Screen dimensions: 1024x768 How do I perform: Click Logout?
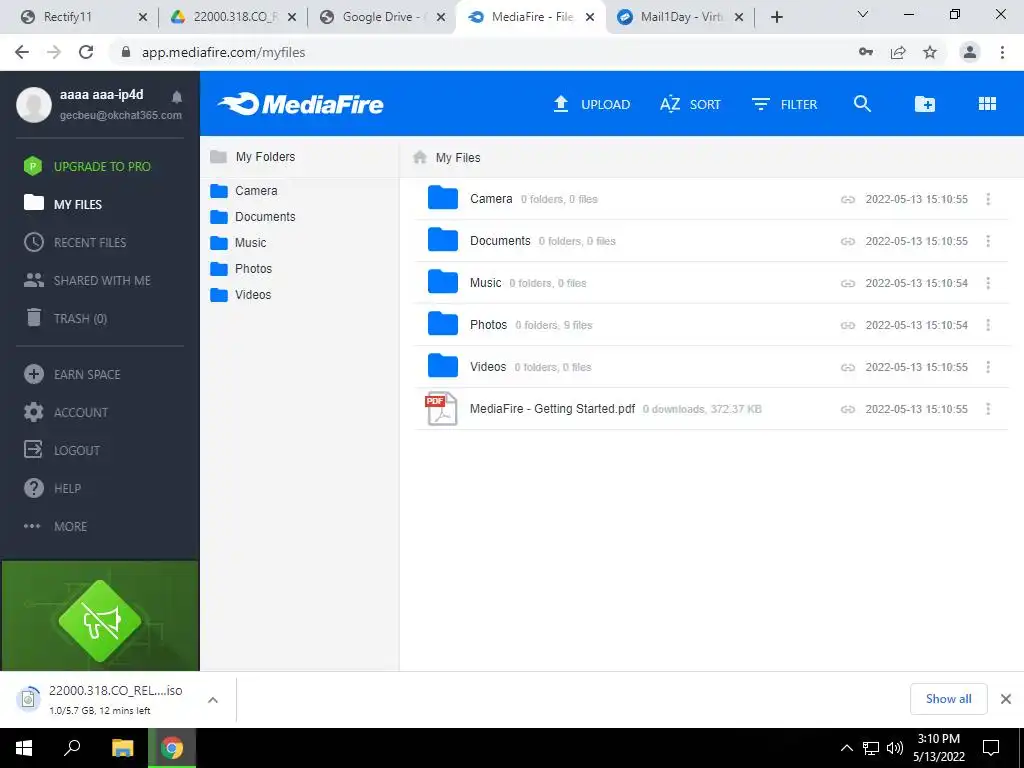62,450
